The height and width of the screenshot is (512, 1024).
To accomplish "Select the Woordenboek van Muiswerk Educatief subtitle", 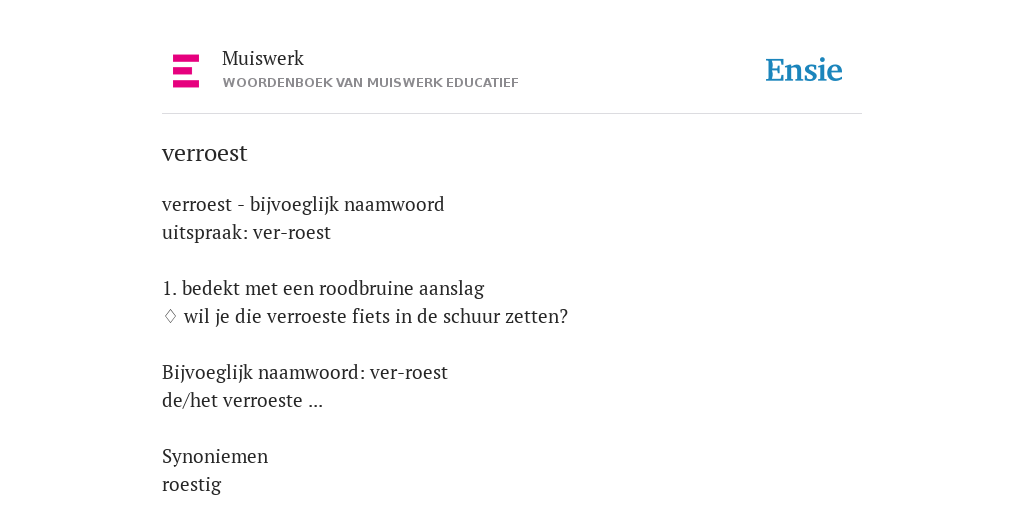I will pos(370,83).
